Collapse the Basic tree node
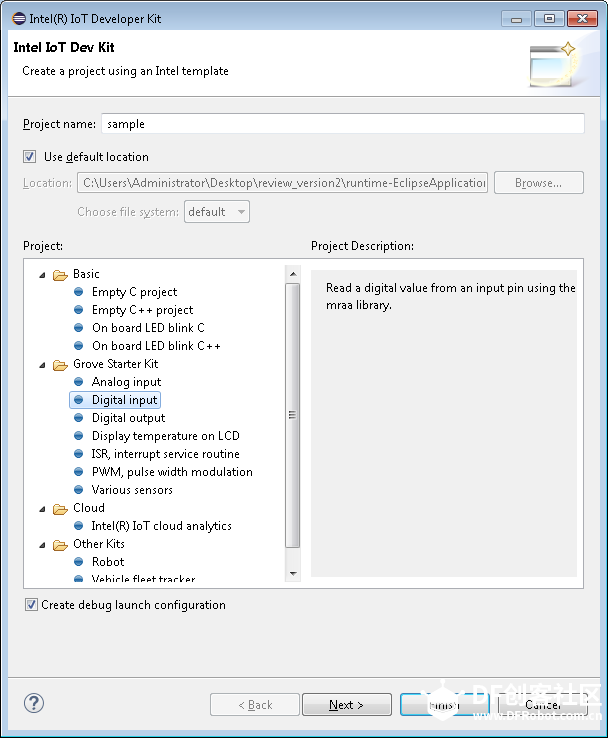 [x=42, y=275]
